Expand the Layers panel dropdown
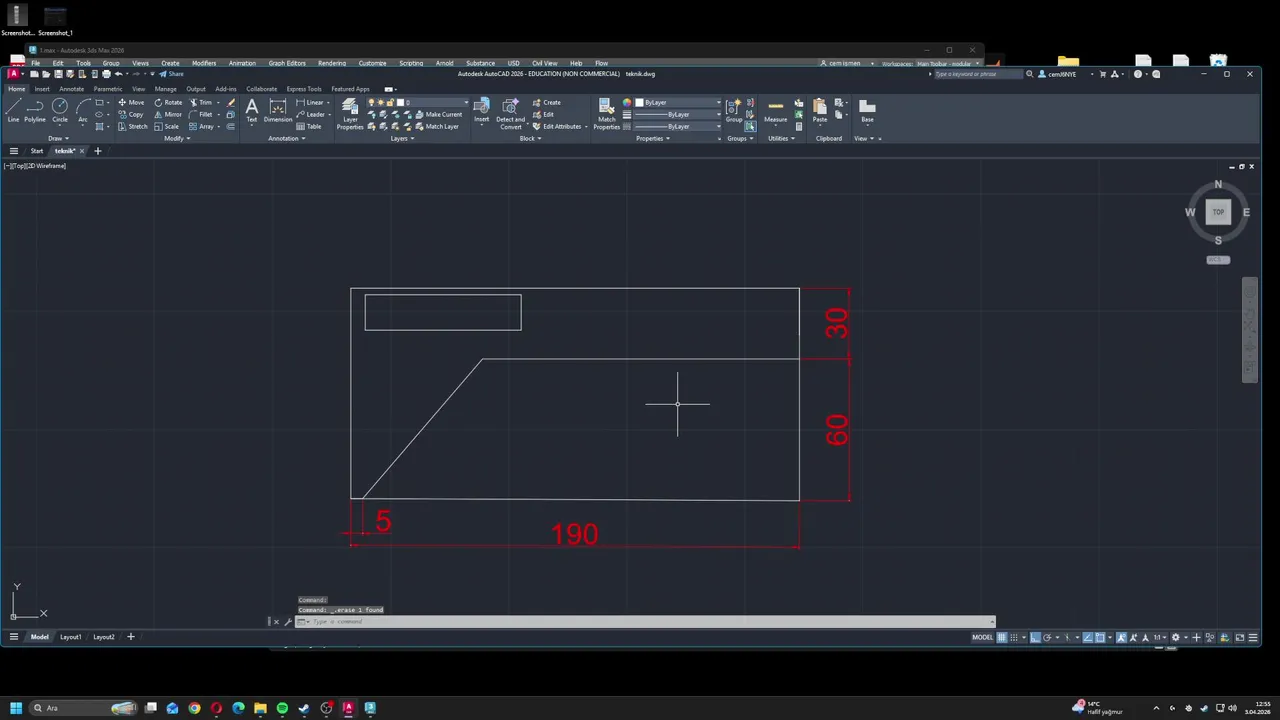The image size is (1280, 720). tap(402, 139)
